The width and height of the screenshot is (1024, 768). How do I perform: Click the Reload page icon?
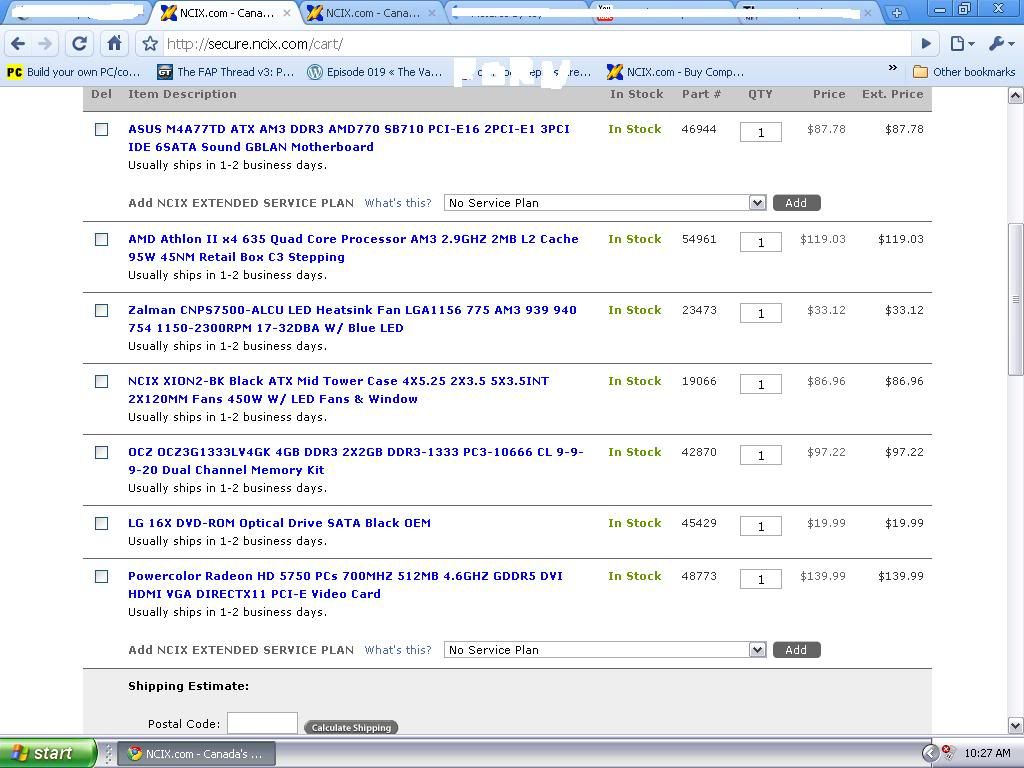(79, 44)
